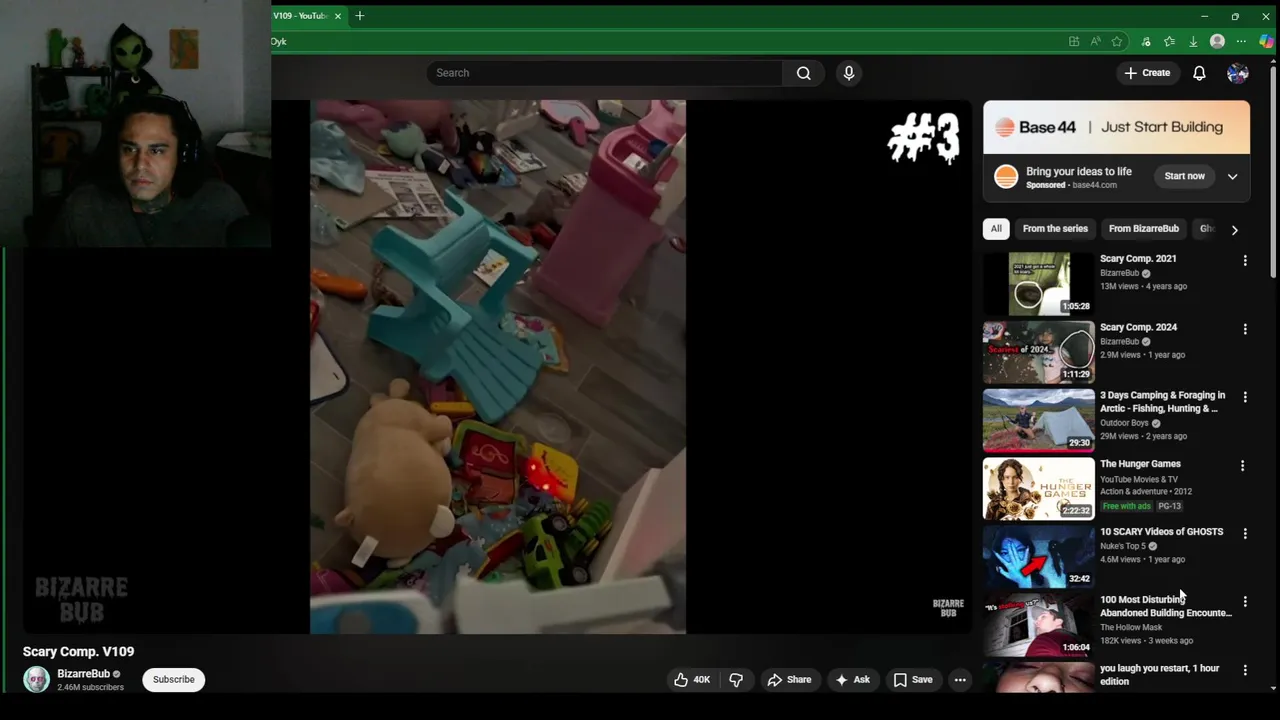Like the video with thumbs up (40K)
The width and height of the screenshot is (1280, 720).
(692, 680)
